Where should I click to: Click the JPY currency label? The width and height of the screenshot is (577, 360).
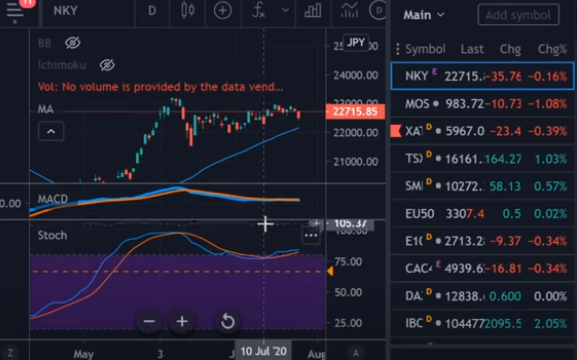355,43
